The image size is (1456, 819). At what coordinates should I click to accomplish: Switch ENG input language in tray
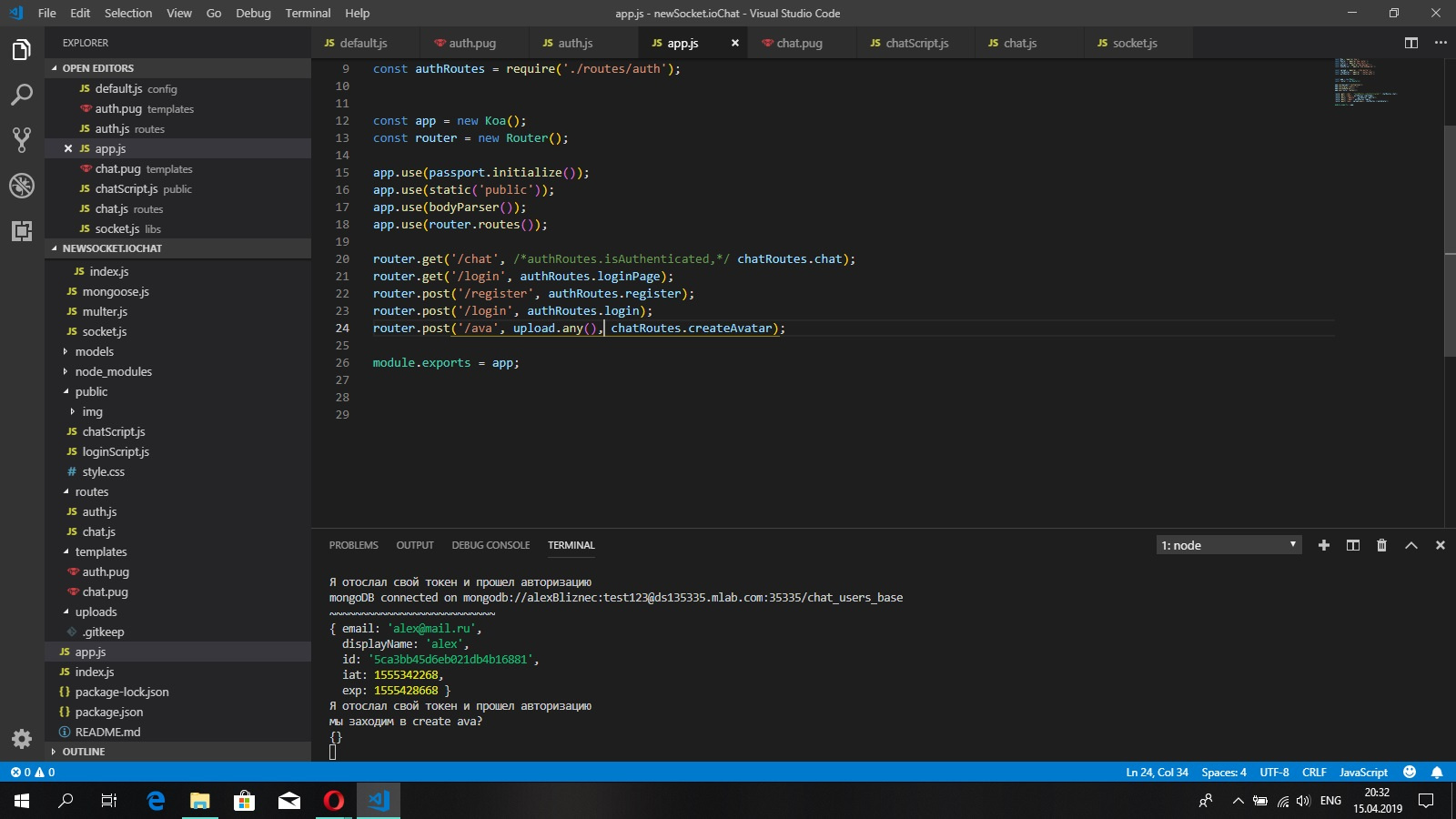pyautogui.click(x=1330, y=801)
